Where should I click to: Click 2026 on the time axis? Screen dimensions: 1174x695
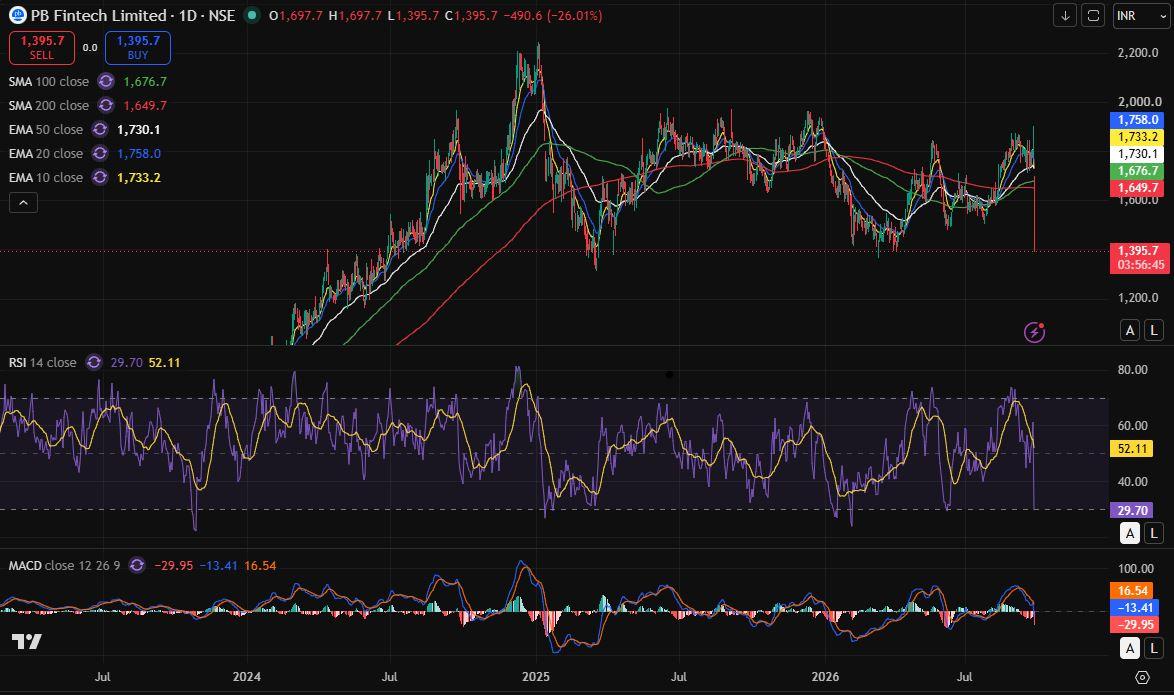point(825,677)
